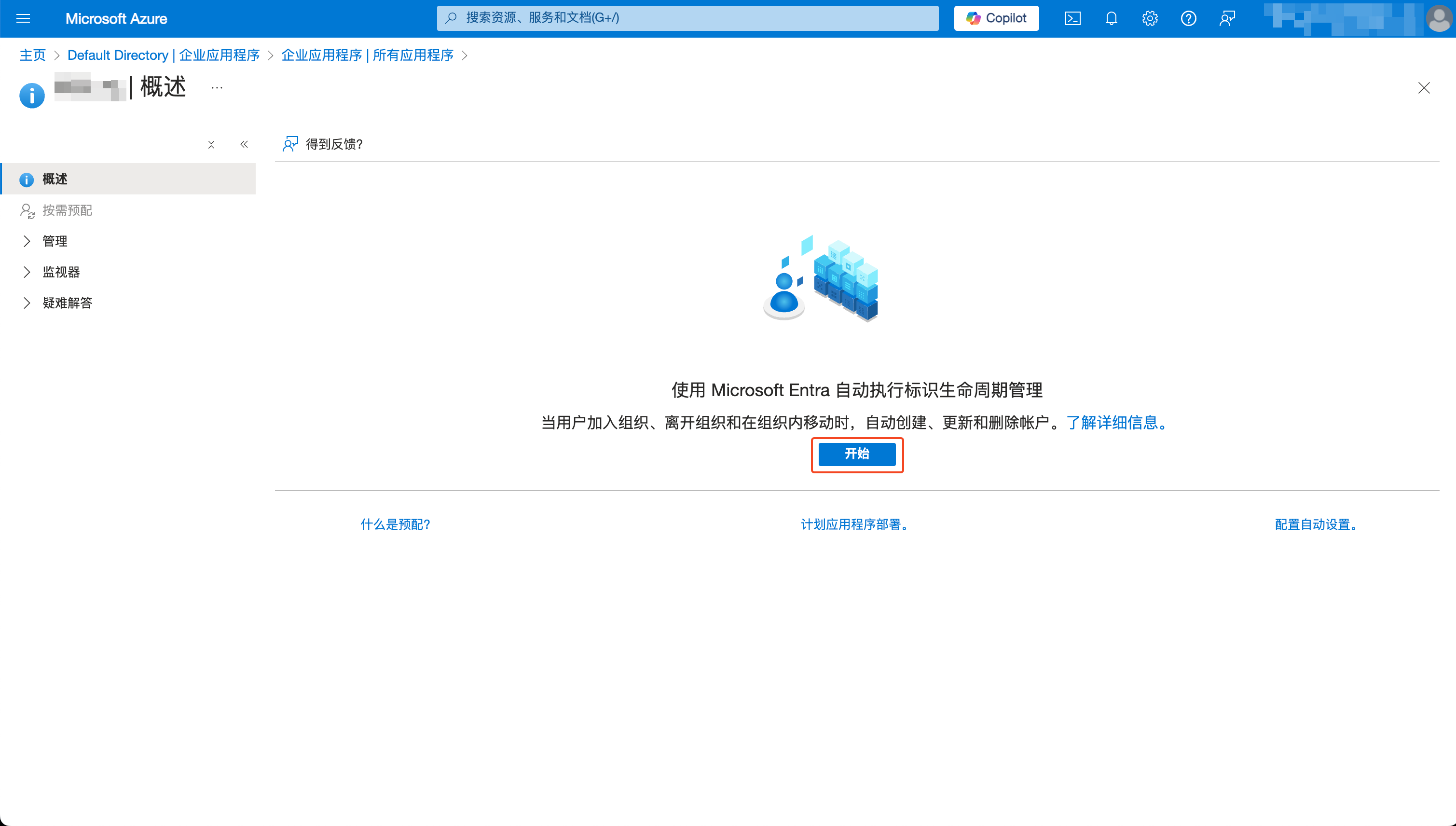Open the Azure Cloud Shell icon

[x=1071, y=18]
